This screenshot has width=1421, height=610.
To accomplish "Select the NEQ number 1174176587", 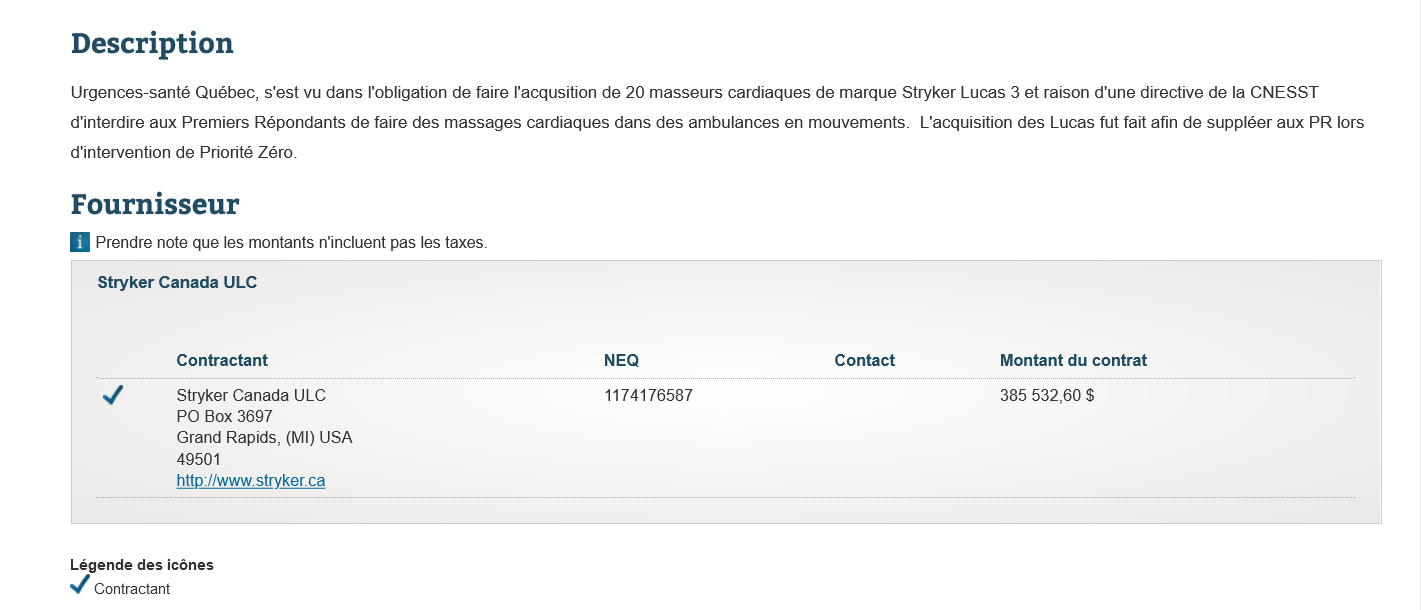I will point(648,395).
